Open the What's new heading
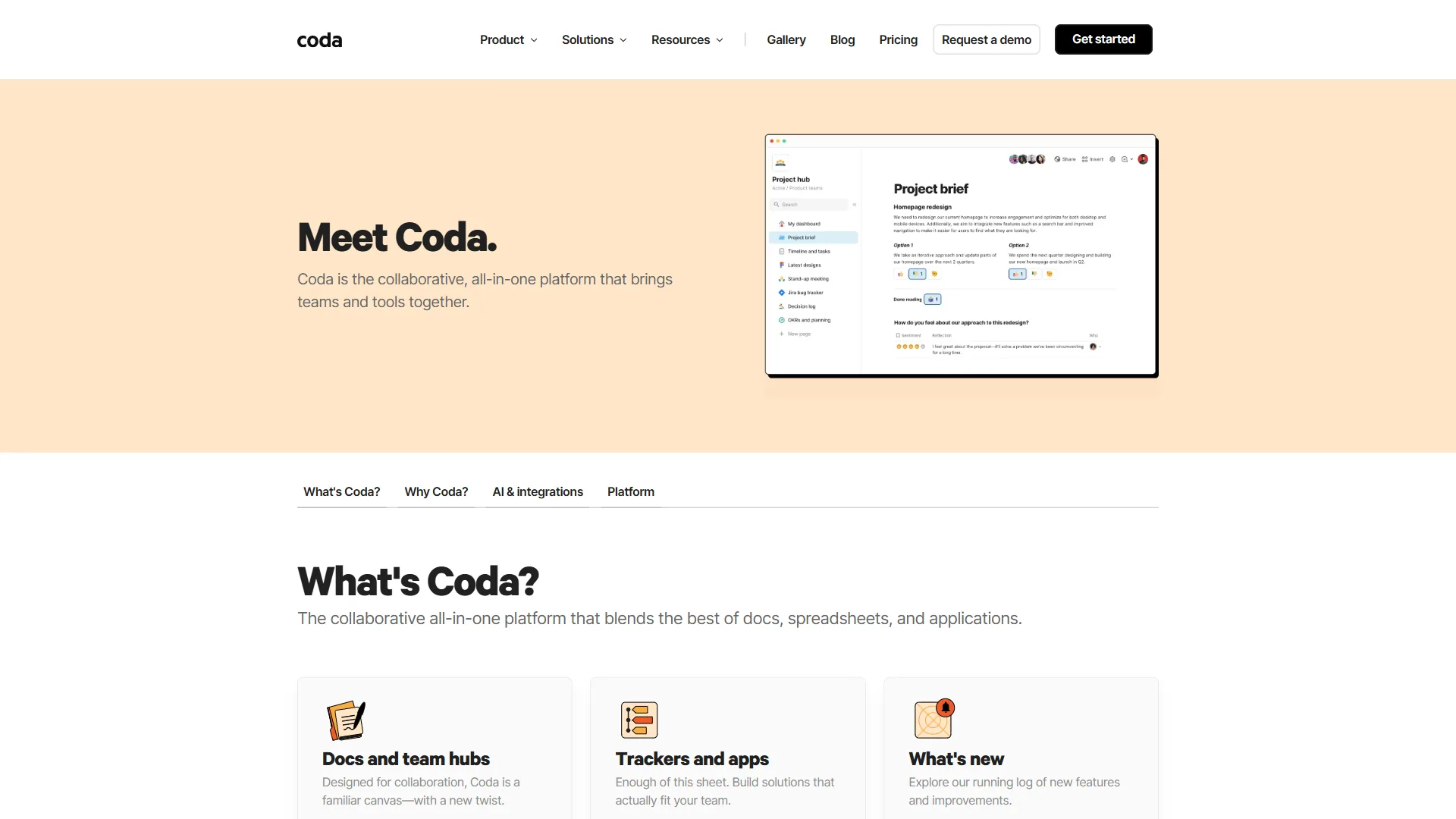Screen dimensions: 1456x819 click(x=956, y=759)
